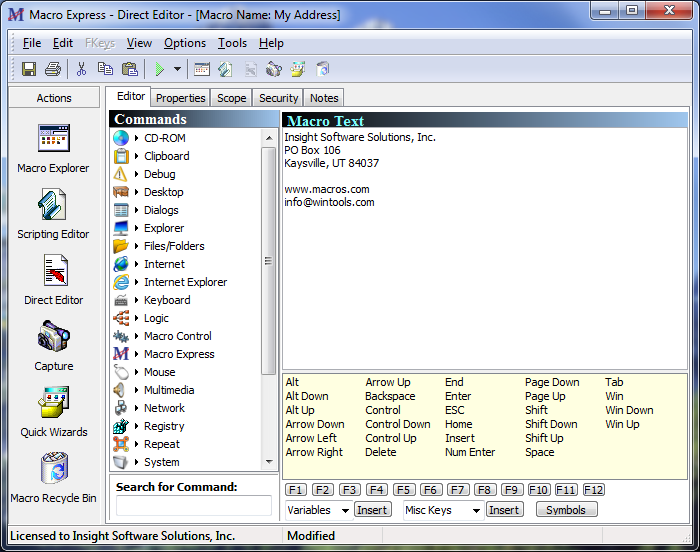Click the Search for Command field
Viewport: 700px width, 552px height.
point(193,506)
